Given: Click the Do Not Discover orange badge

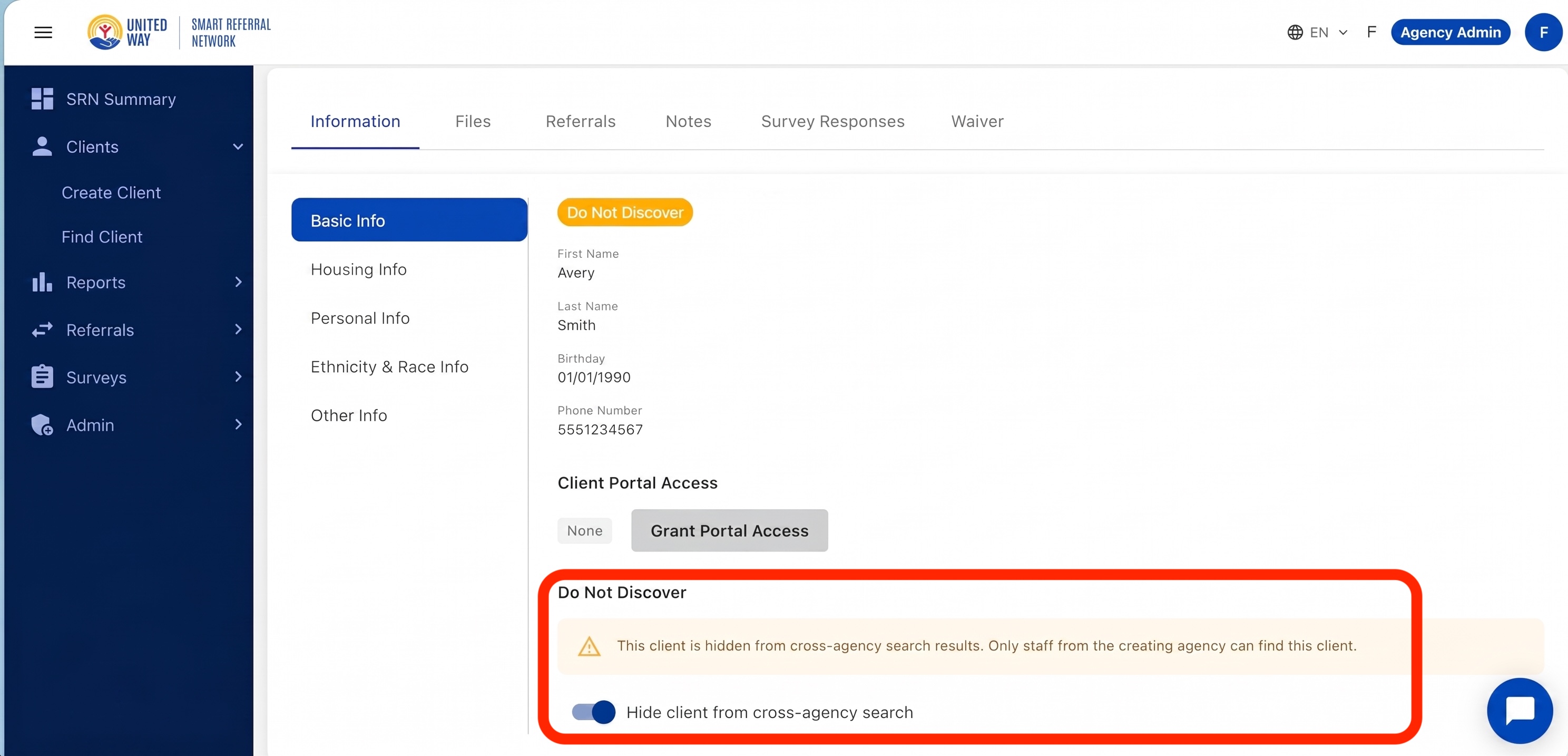Looking at the screenshot, I should 625,212.
